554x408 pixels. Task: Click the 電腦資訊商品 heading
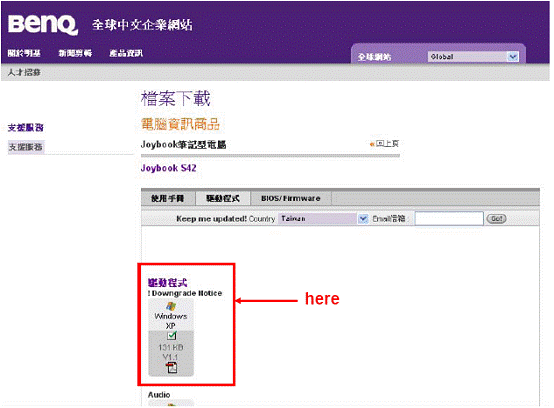pyautogui.click(x=180, y=124)
